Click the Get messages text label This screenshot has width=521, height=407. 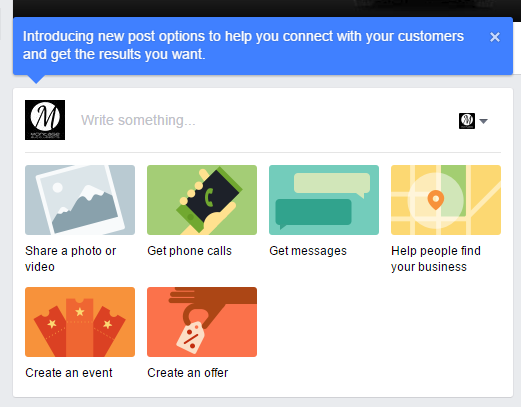pyautogui.click(x=308, y=251)
